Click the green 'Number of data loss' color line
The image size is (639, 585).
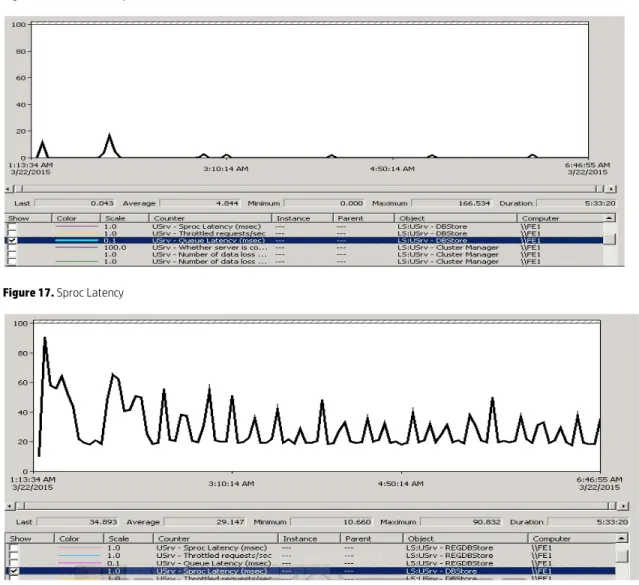(x=77, y=261)
